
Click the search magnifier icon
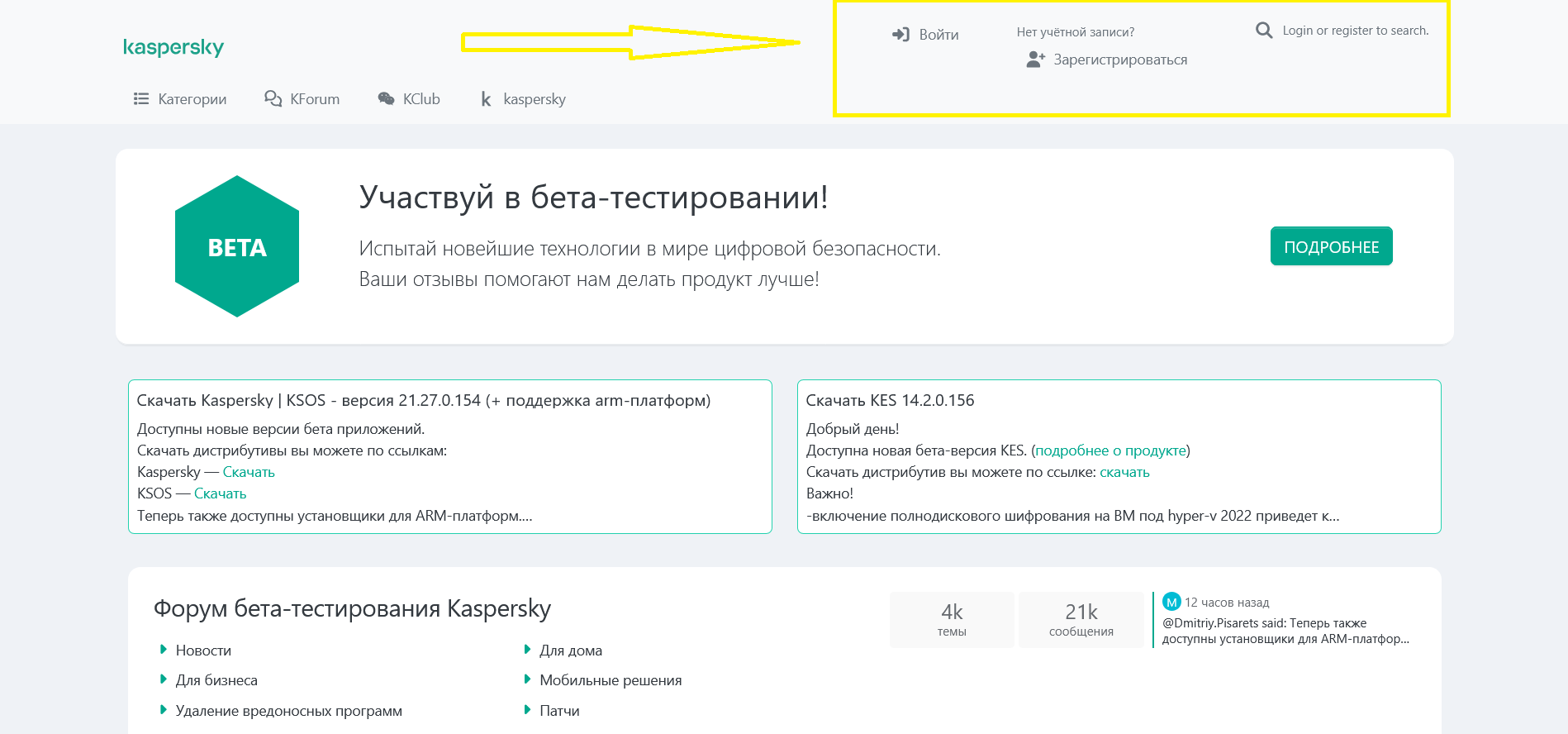tap(1264, 31)
